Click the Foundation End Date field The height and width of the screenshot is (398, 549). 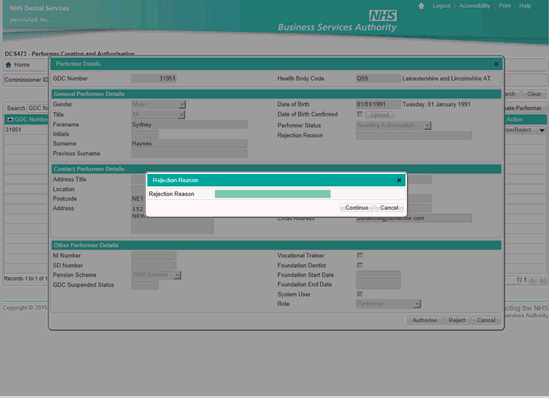tap(378, 284)
